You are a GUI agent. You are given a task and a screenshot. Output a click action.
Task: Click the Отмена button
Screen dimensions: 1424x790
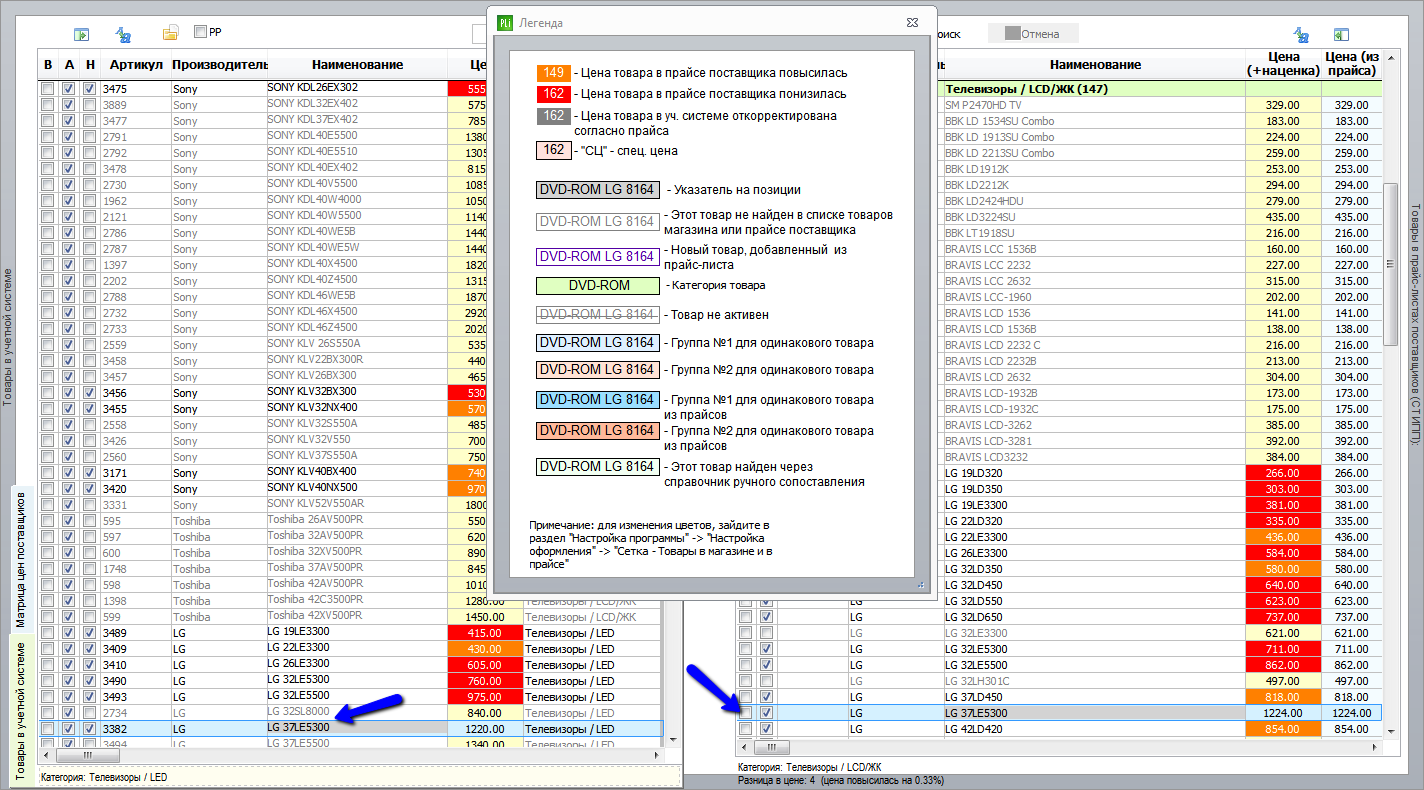coord(1031,34)
